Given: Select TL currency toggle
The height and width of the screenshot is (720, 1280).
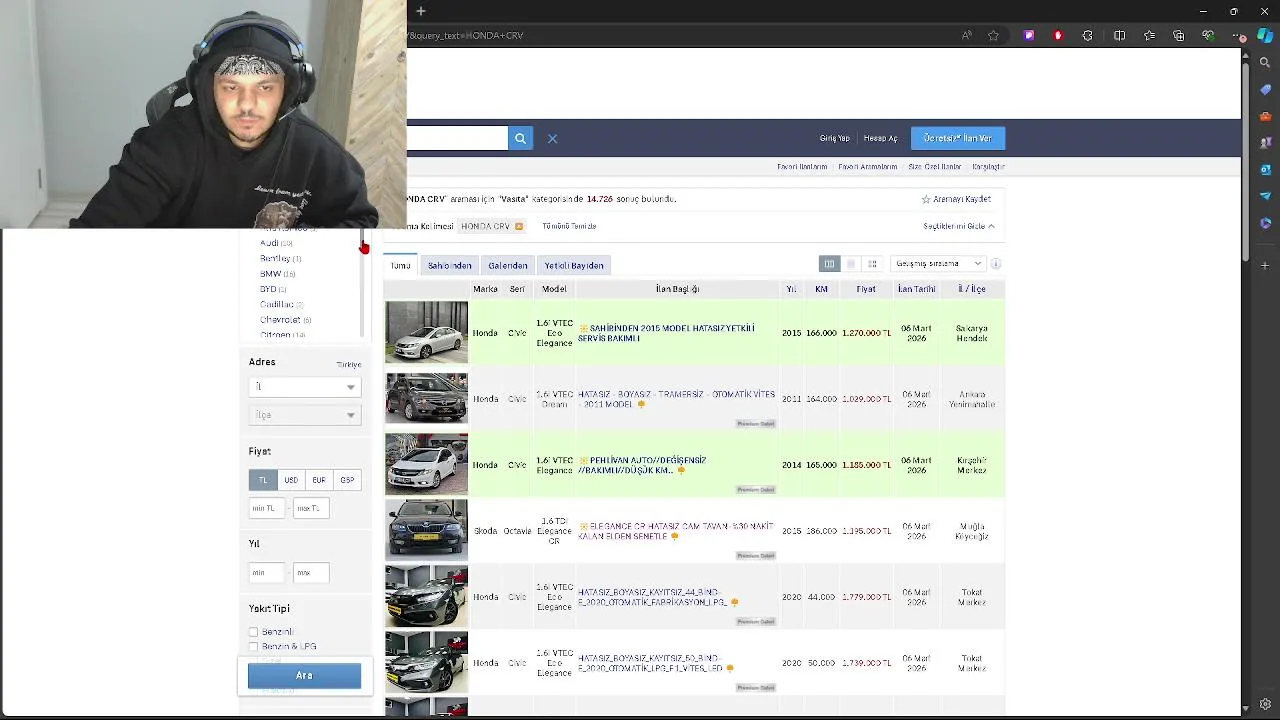Looking at the screenshot, I should (x=263, y=480).
